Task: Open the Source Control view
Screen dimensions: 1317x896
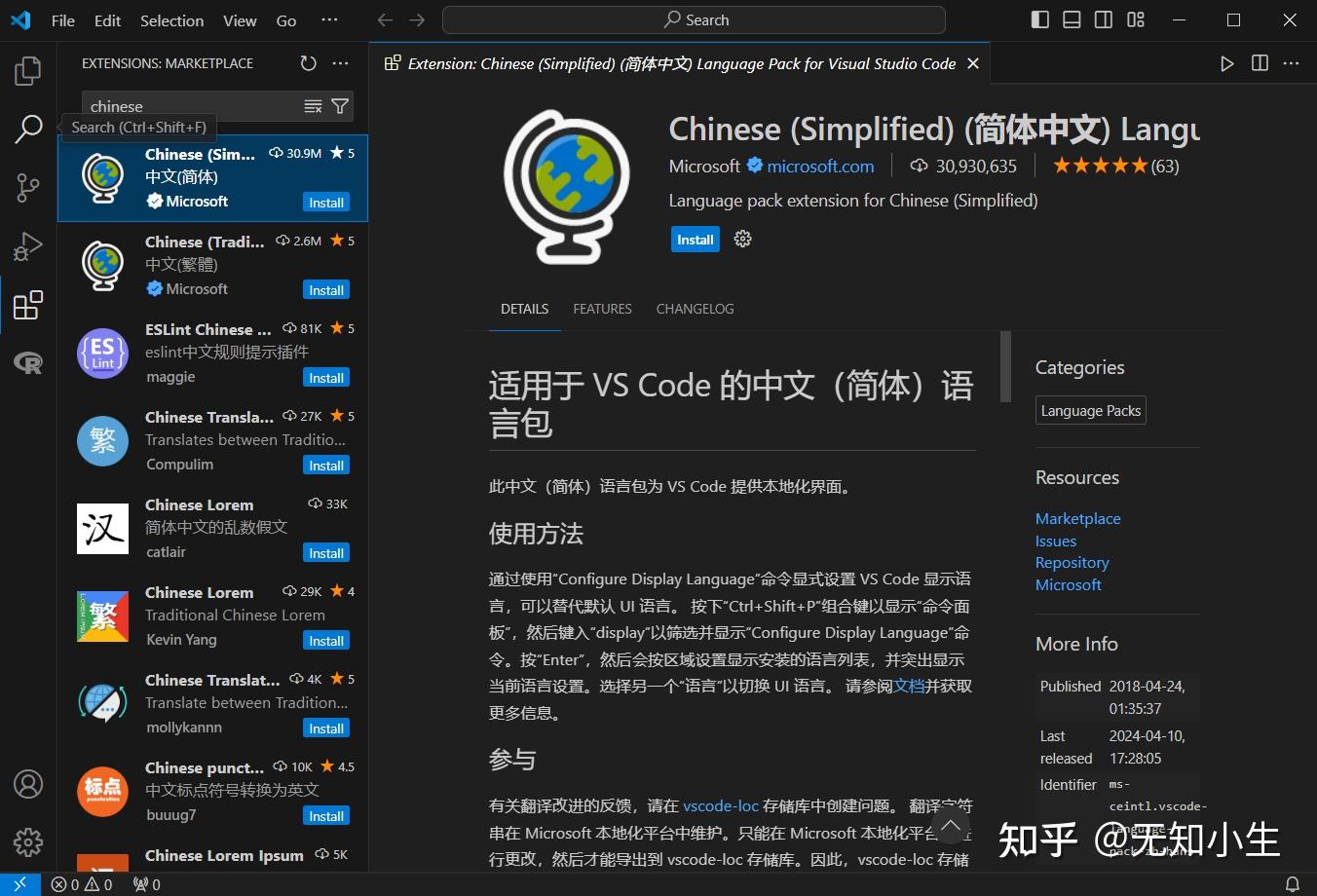Action: point(26,187)
